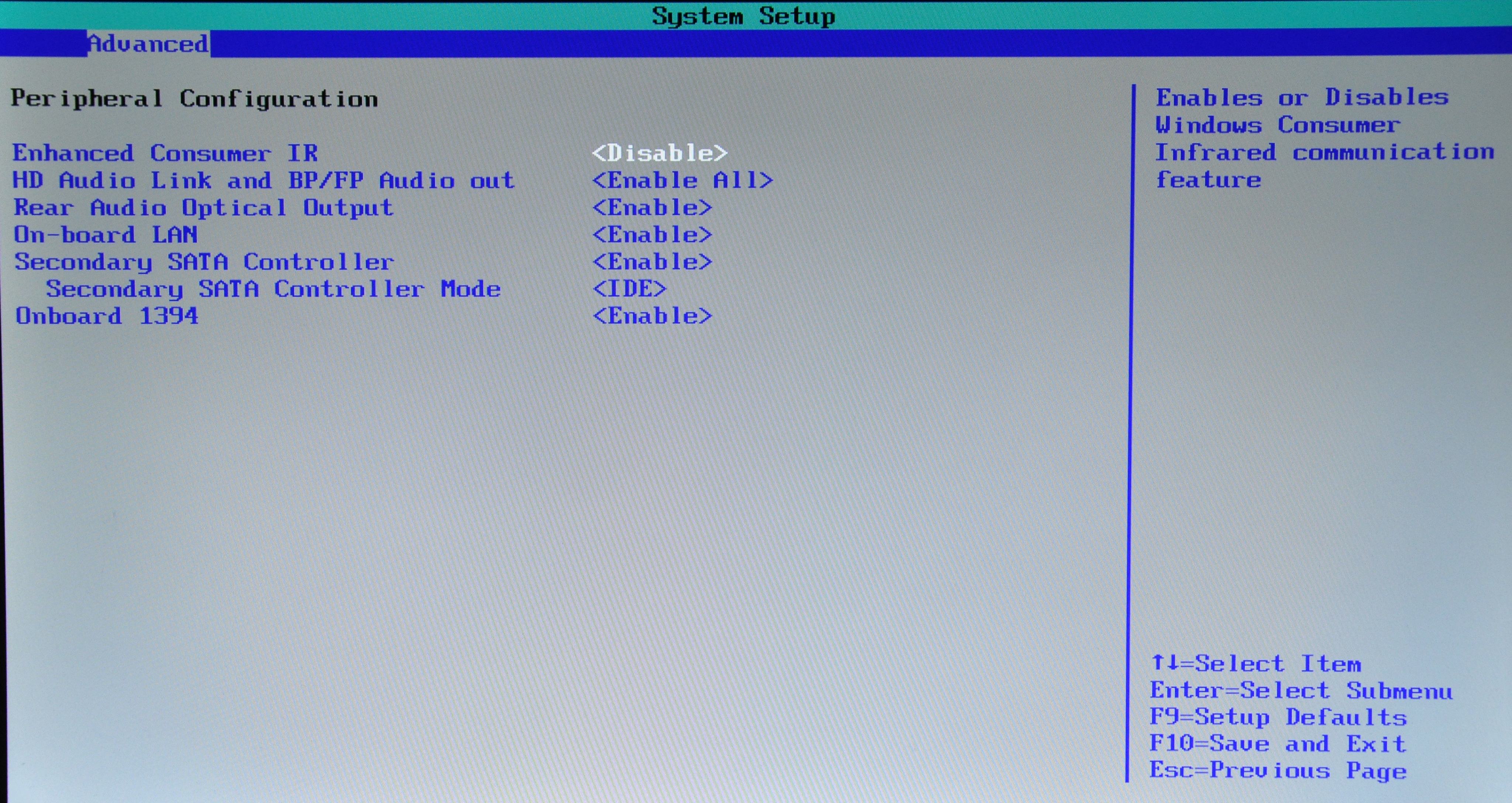
Task: Select the Enhanced Consumer IR setting
Action: click(x=165, y=153)
